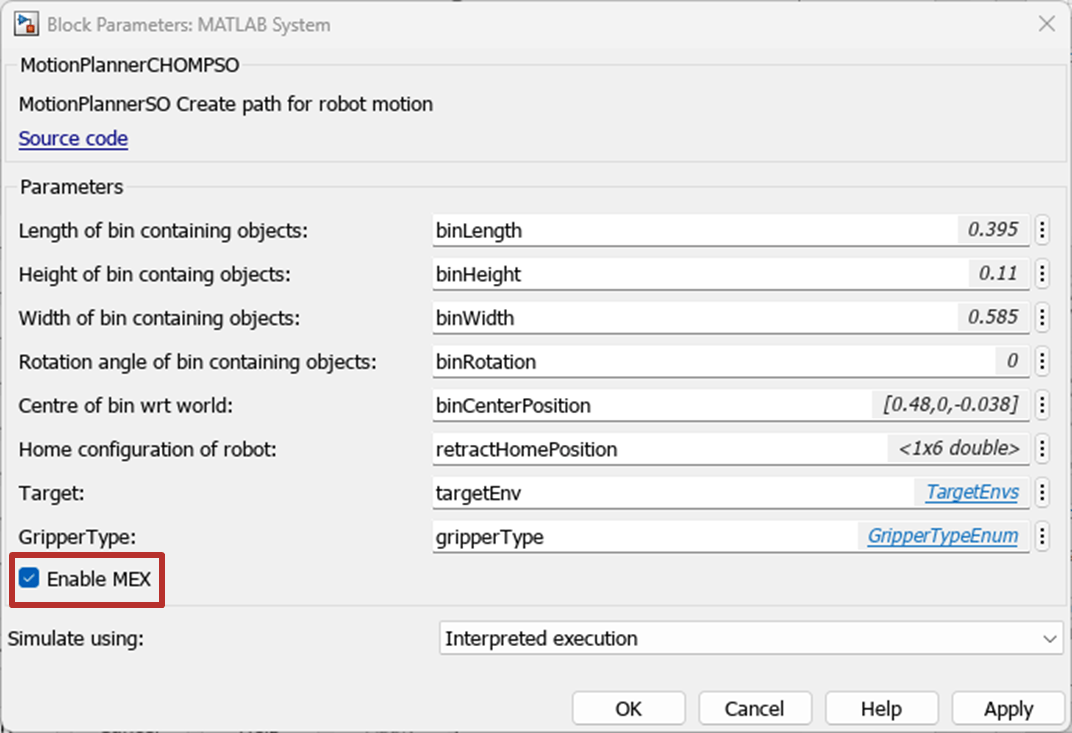Disable the Enable MEX checkbox
Screen dimensions: 1072x733
[29, 579]
